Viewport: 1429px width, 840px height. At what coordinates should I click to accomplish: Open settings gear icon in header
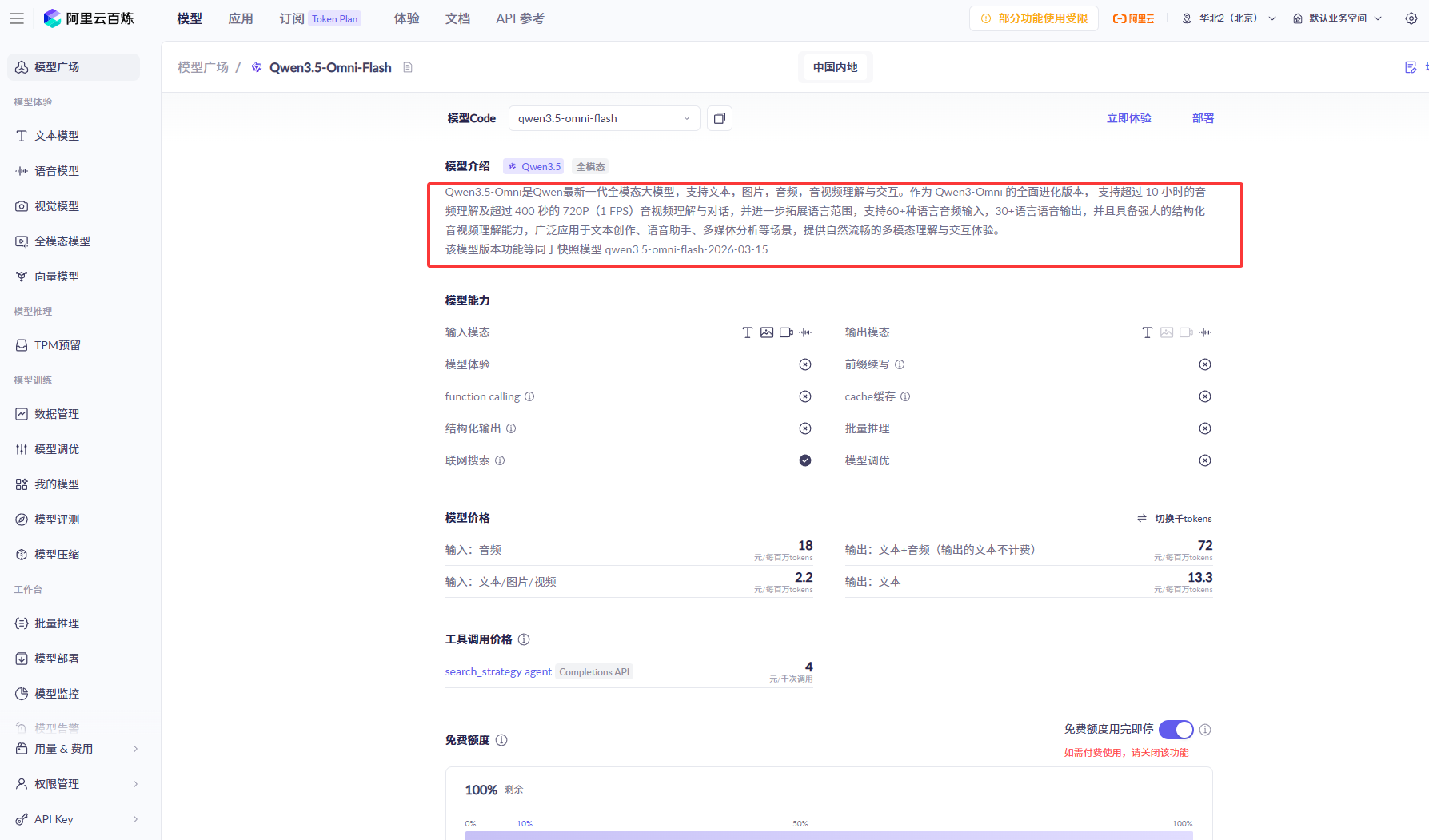(1411, 18)
